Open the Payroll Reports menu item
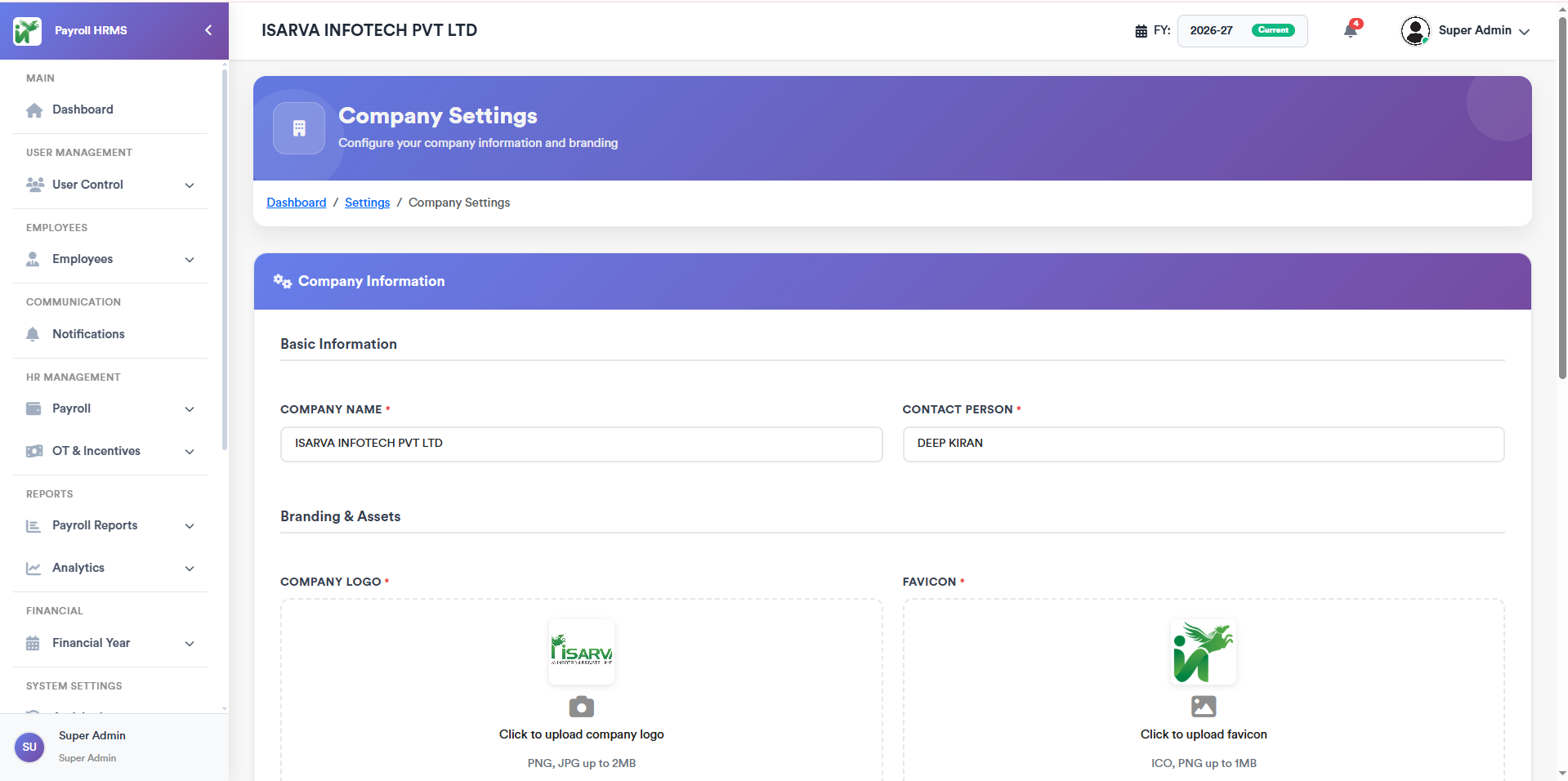Screen dimensions: 1568x781 [110, 525]
